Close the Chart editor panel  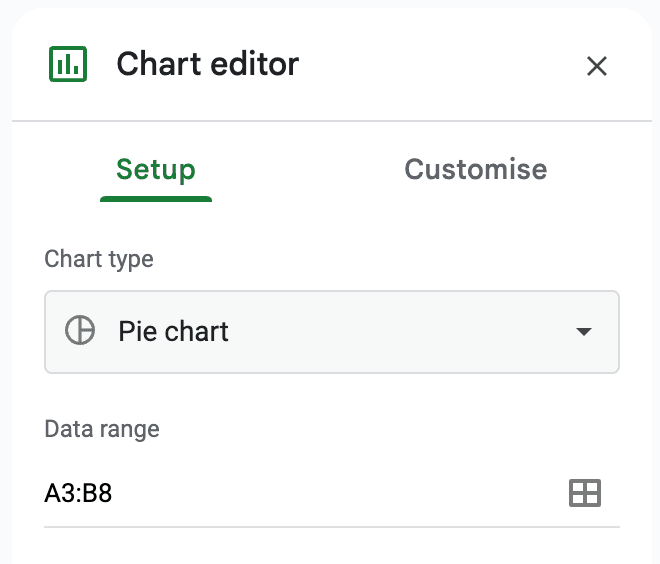coord(596,66)
